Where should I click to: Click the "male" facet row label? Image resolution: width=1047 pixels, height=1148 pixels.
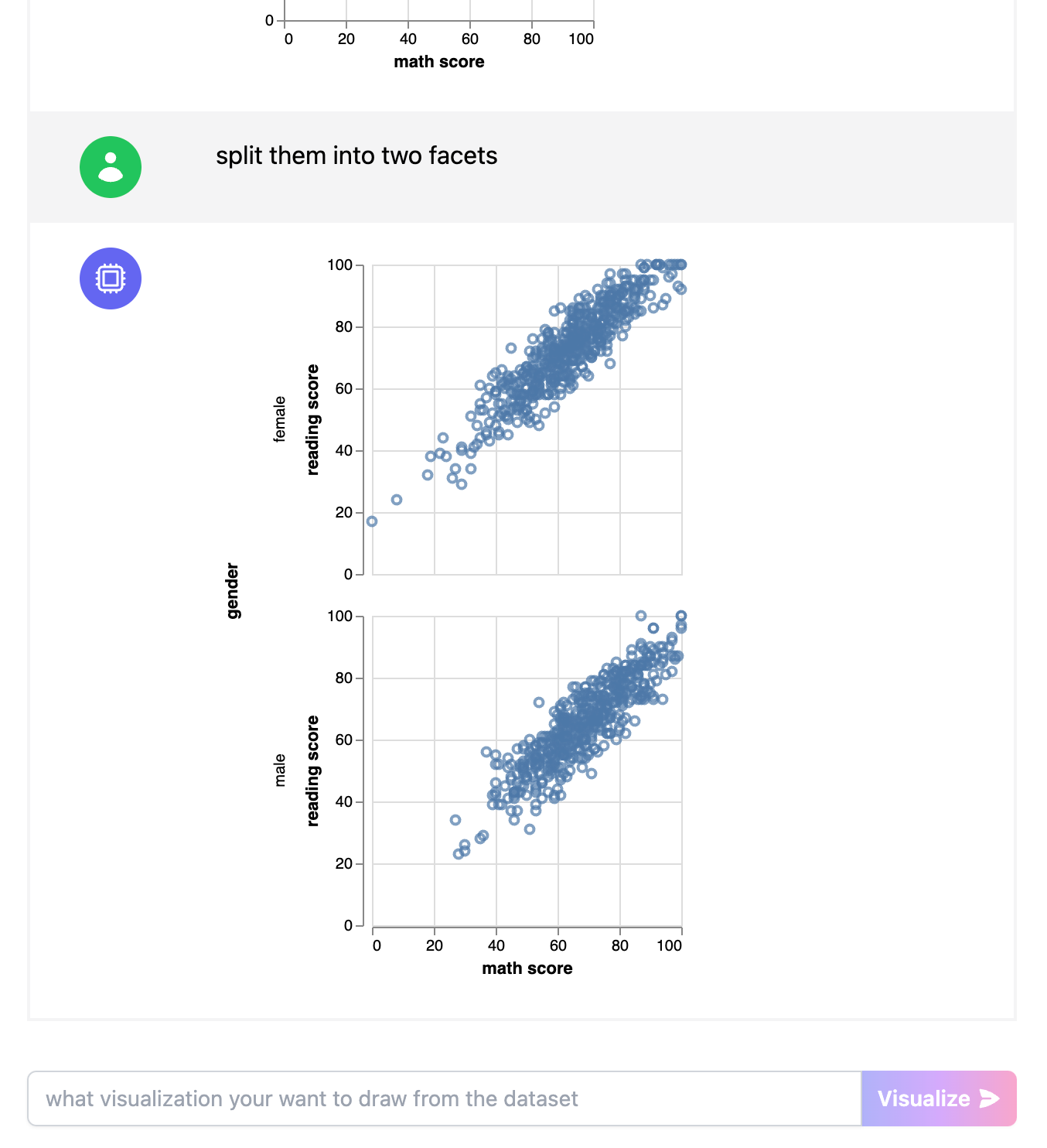point(280,770)
